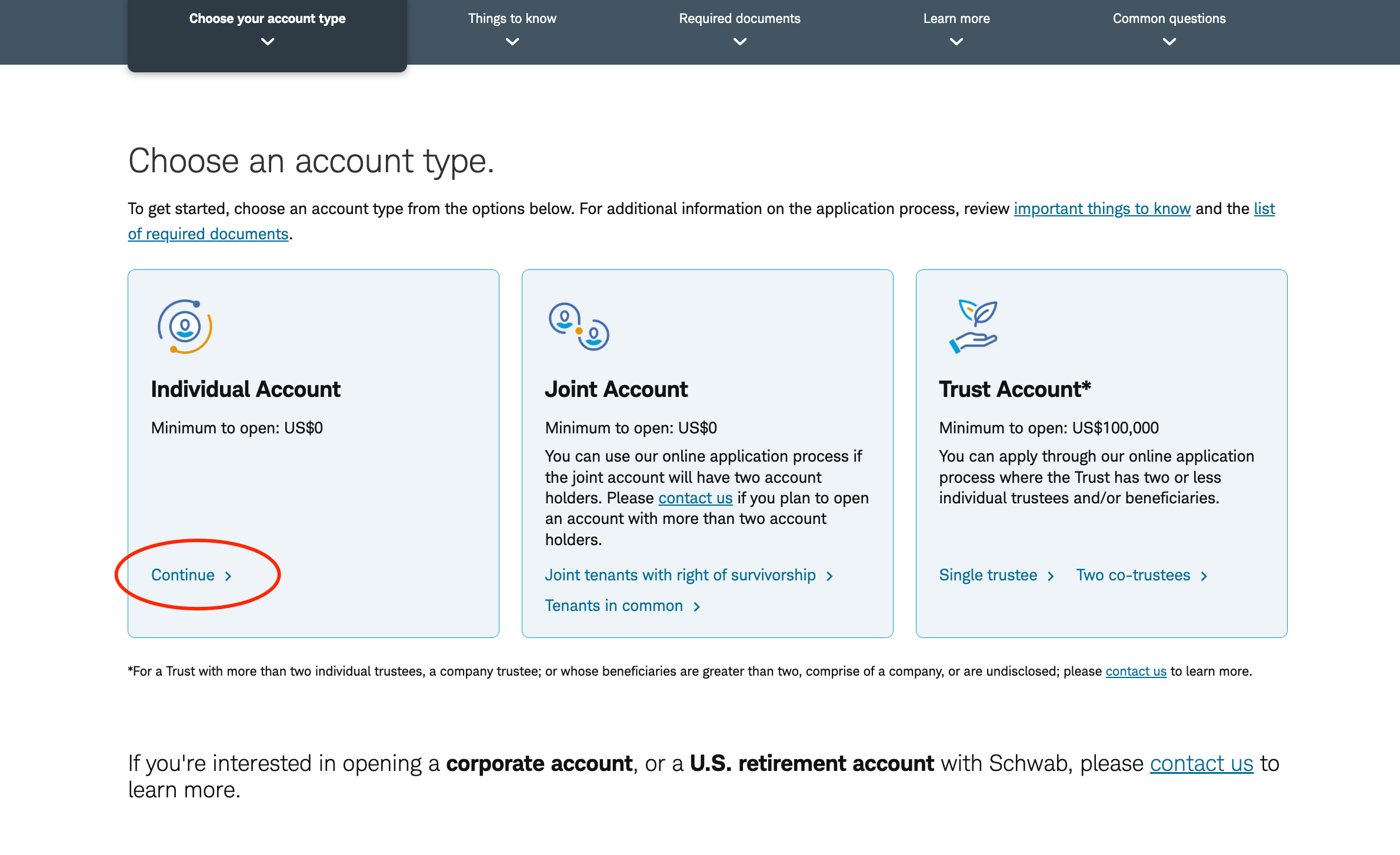1400x855 pixels.
Task: Open list of required documents link
Action: pos(208,234)
